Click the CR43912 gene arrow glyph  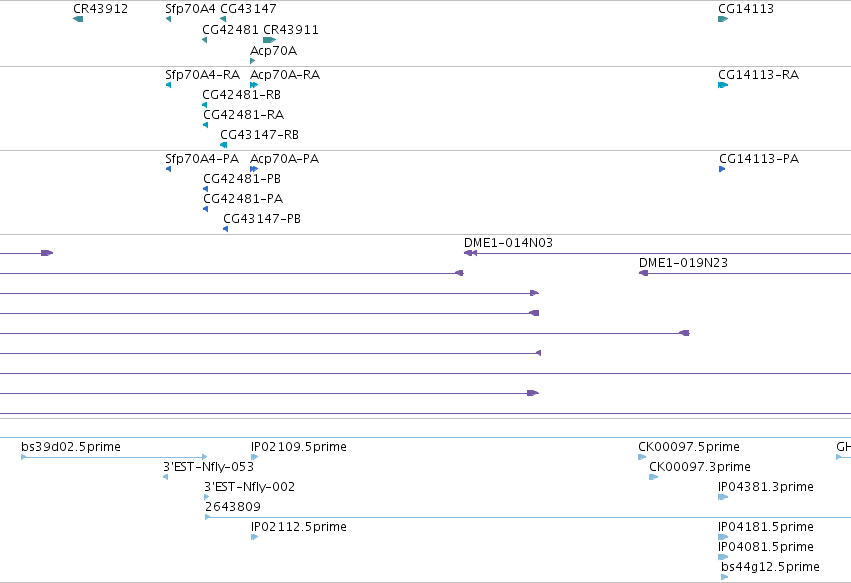pos(78,19)
